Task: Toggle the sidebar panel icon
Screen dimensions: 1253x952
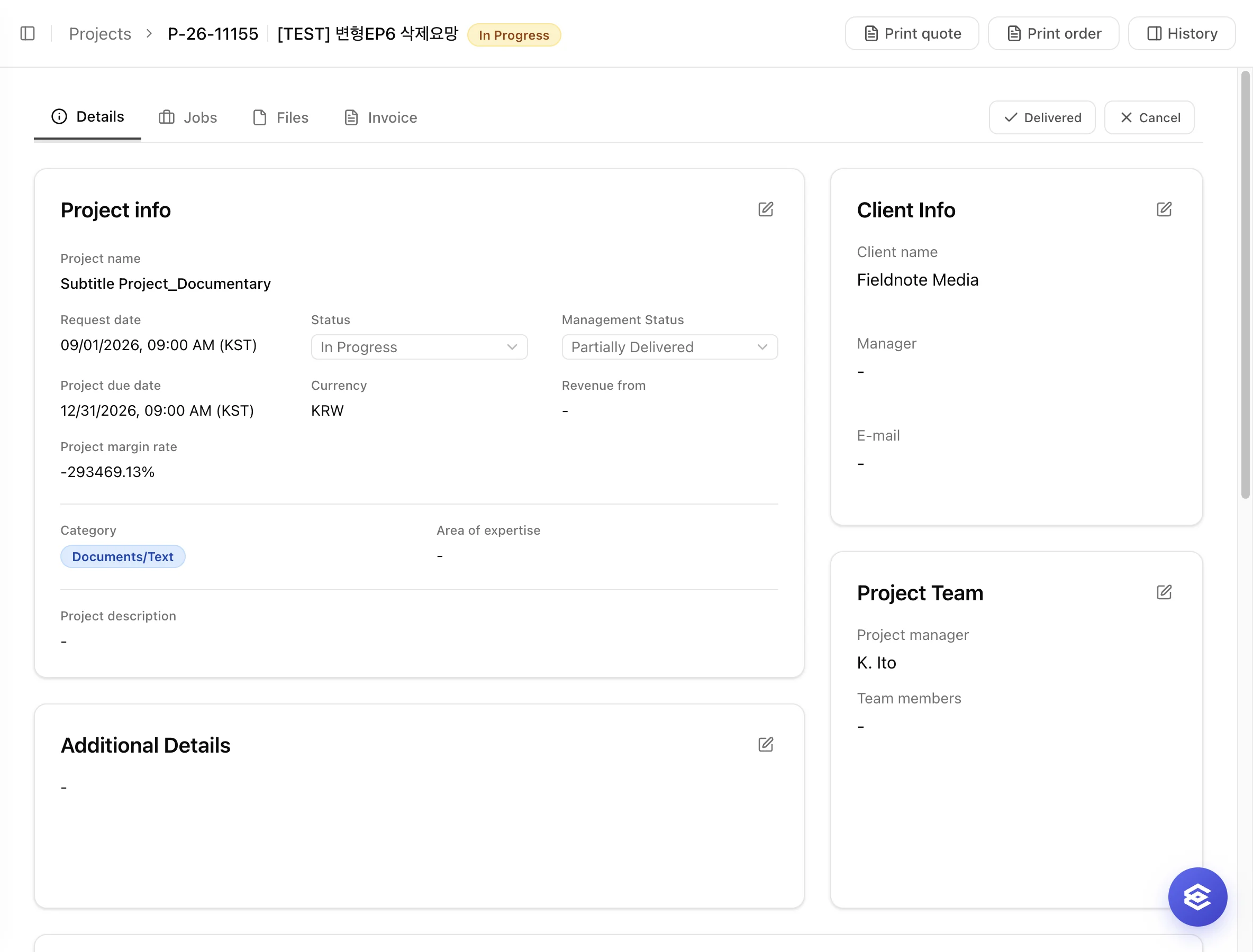Action: click(27, 33)
